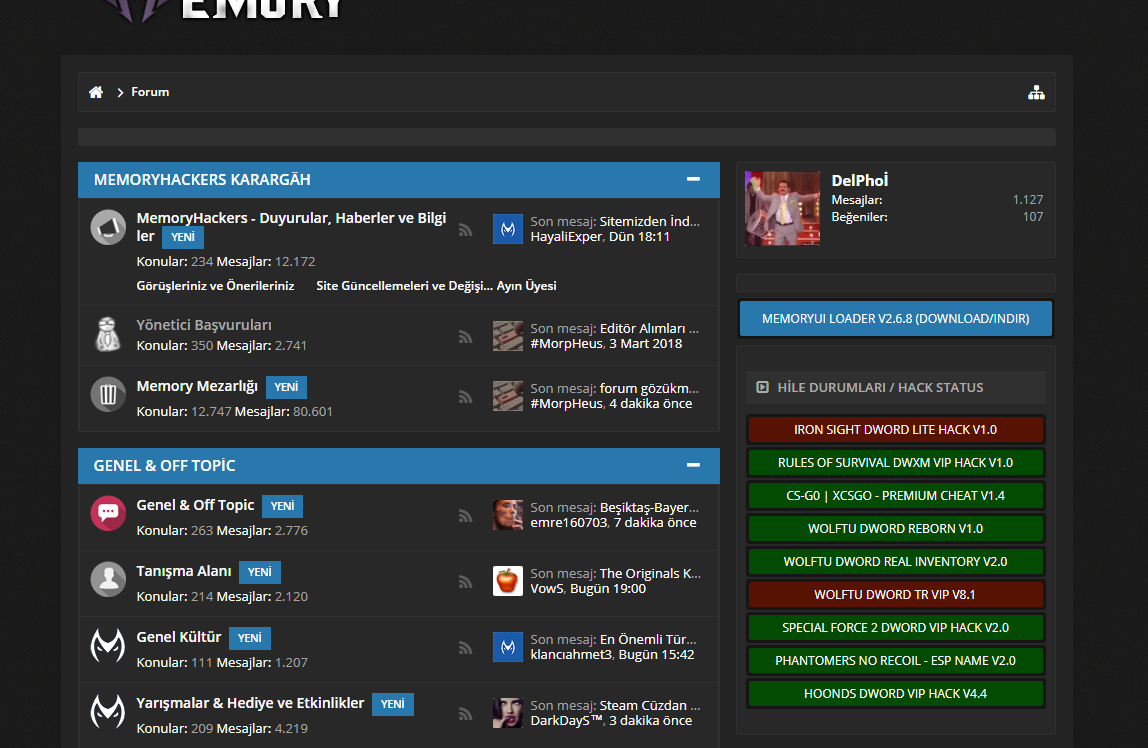Screen dimensions: 1148x748
Task: Click the Duyurular forum status icon
Action: [108, 227]
